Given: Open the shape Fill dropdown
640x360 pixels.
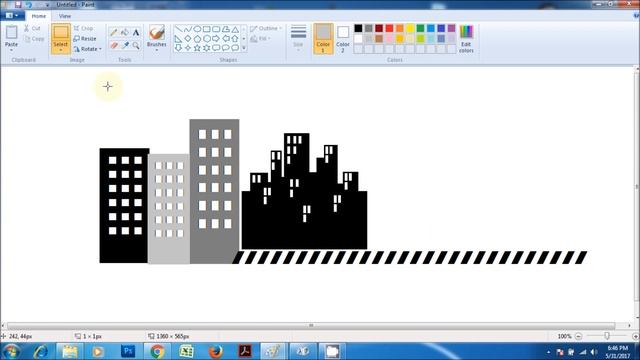Looking at the screenshot, I should tap(260, 39).
